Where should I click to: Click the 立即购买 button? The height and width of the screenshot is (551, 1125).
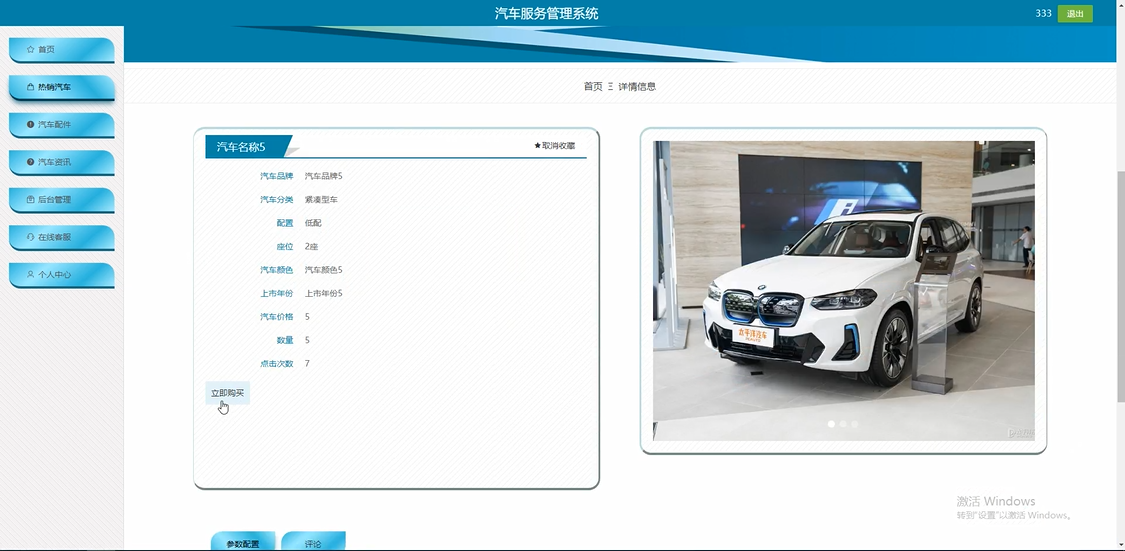click(227, 393)
